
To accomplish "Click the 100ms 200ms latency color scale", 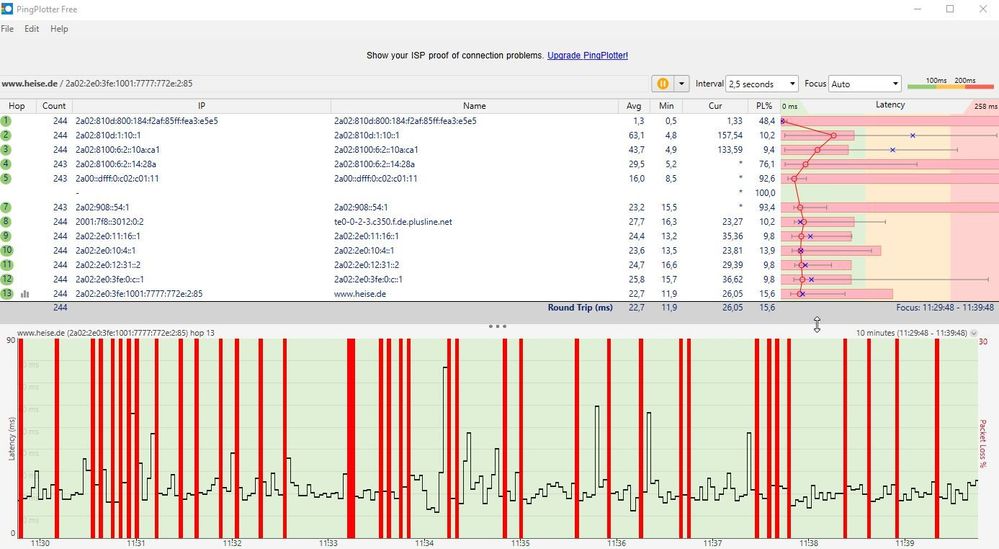I will (x=951, y=83).
